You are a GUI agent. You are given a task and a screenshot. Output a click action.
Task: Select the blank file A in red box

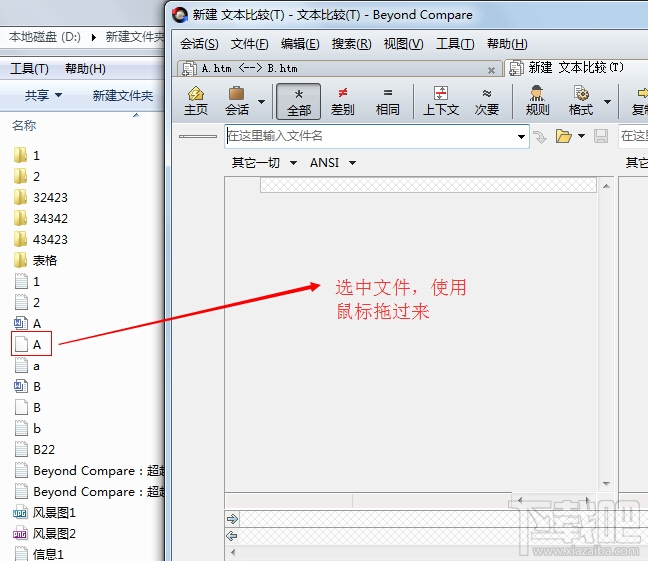[31, 344]
